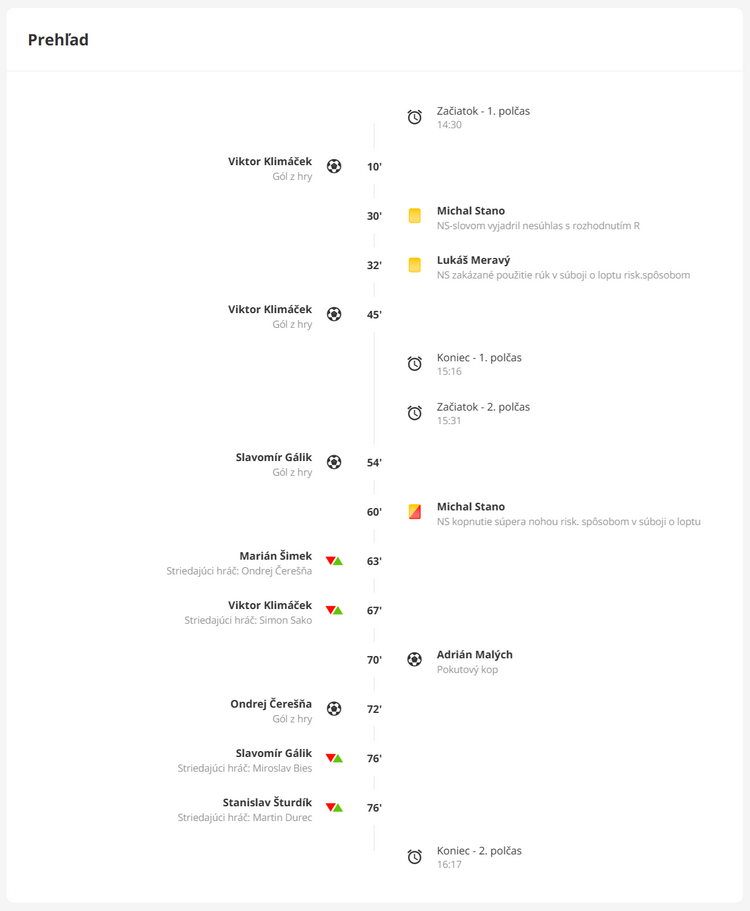
Task: Click penalty goal icon beside Adrián Malých
Action: [415, 660]
